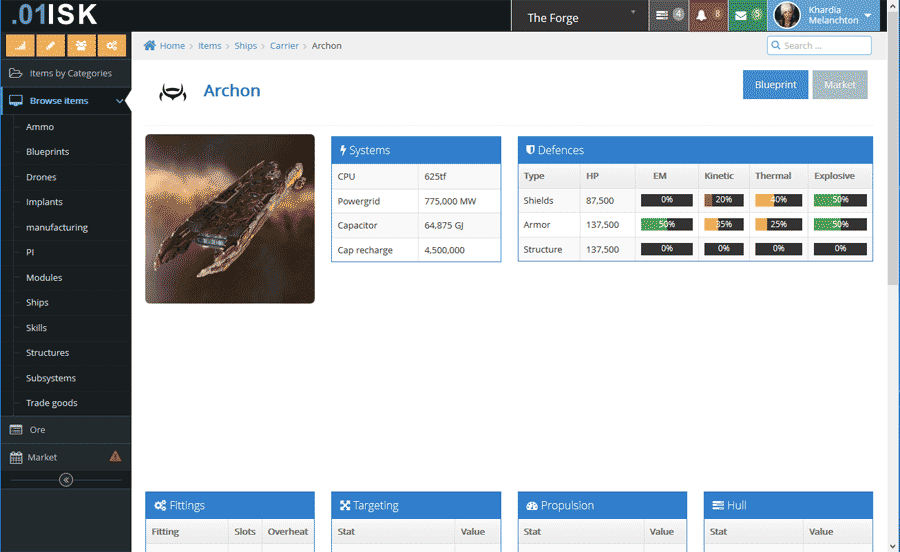Click the Capacitor value 64,875 GJ

(444, 226)
